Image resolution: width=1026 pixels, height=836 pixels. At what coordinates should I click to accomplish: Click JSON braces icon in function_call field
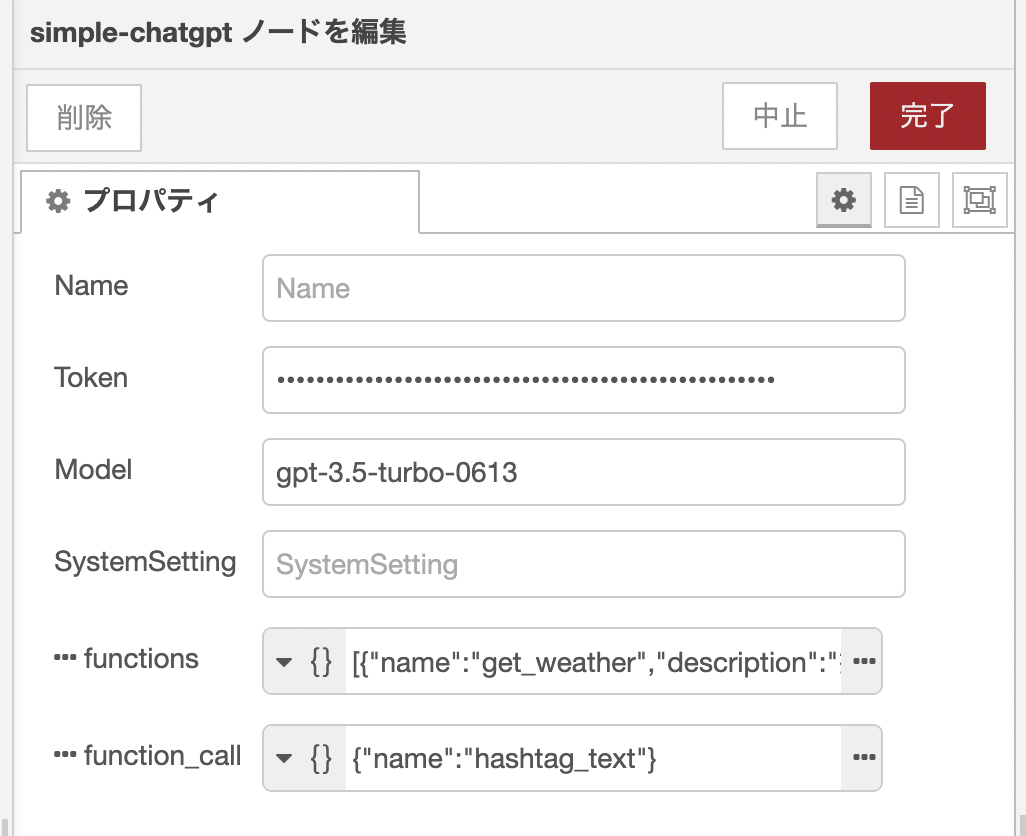(321, 758)
